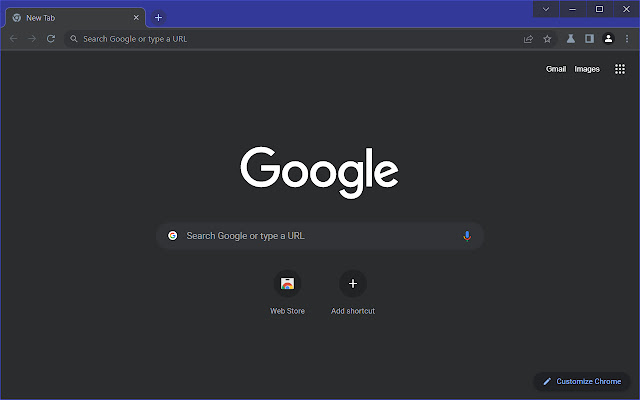Close the New Tab tab

coord(136,18)
